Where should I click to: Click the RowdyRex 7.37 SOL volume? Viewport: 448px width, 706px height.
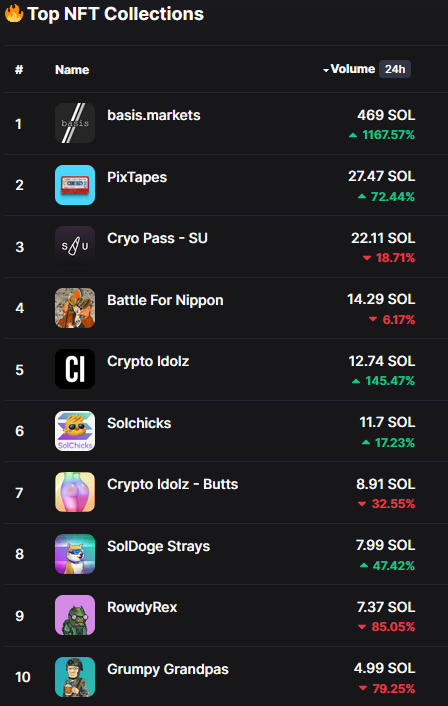tap(386, 607)
